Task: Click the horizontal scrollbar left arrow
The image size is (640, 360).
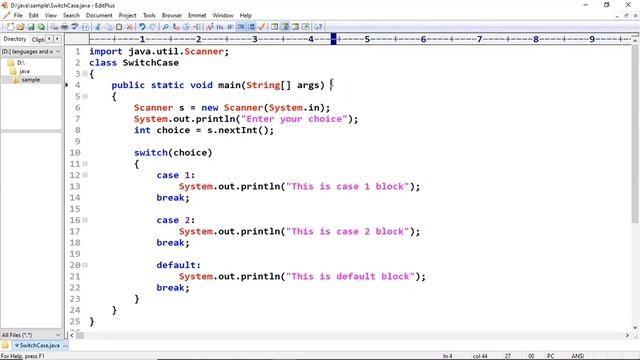Action: point(72,335)
